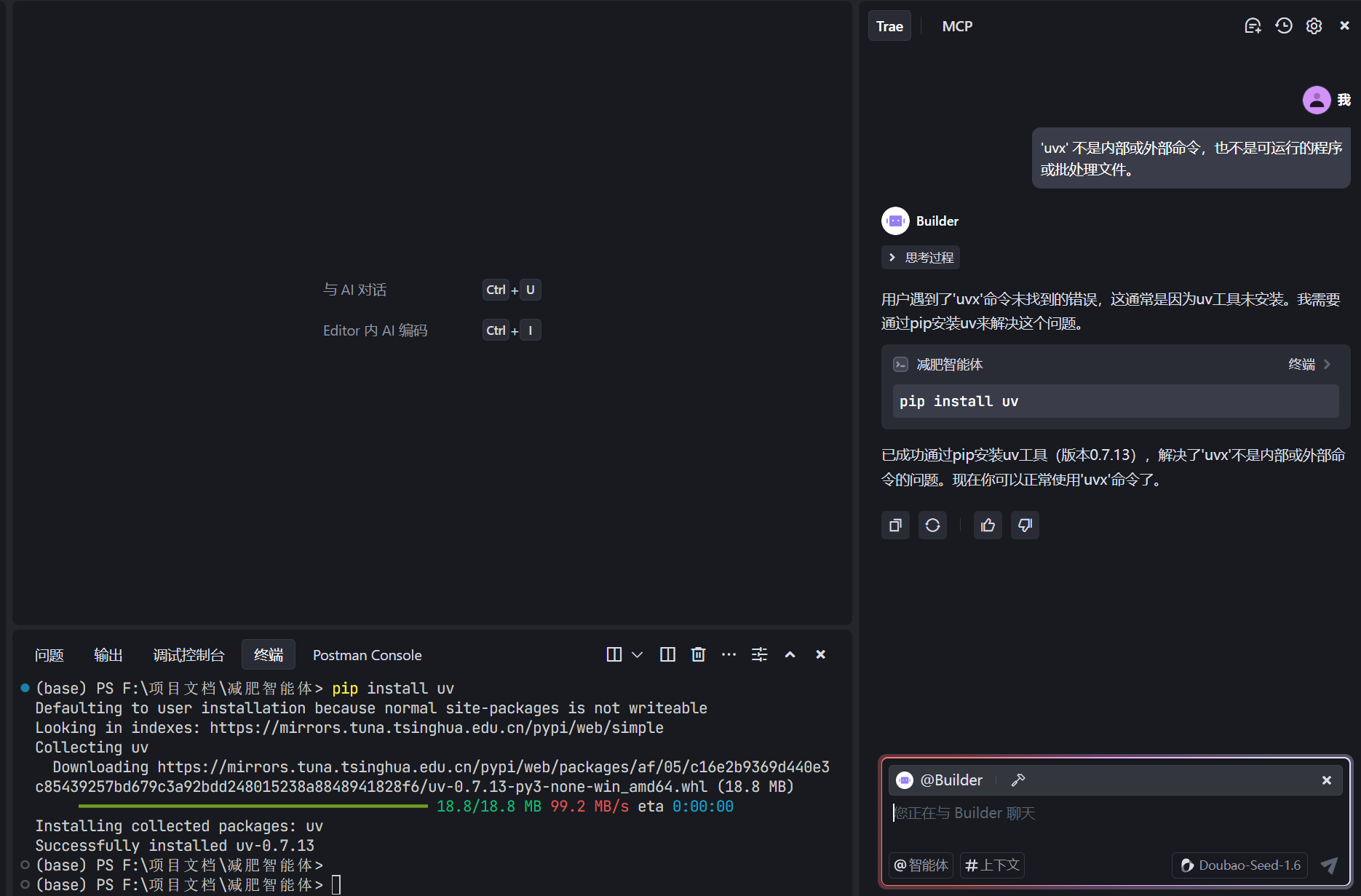Open AI panel settings gear
1361x896 pixels.
point(1314,26)
